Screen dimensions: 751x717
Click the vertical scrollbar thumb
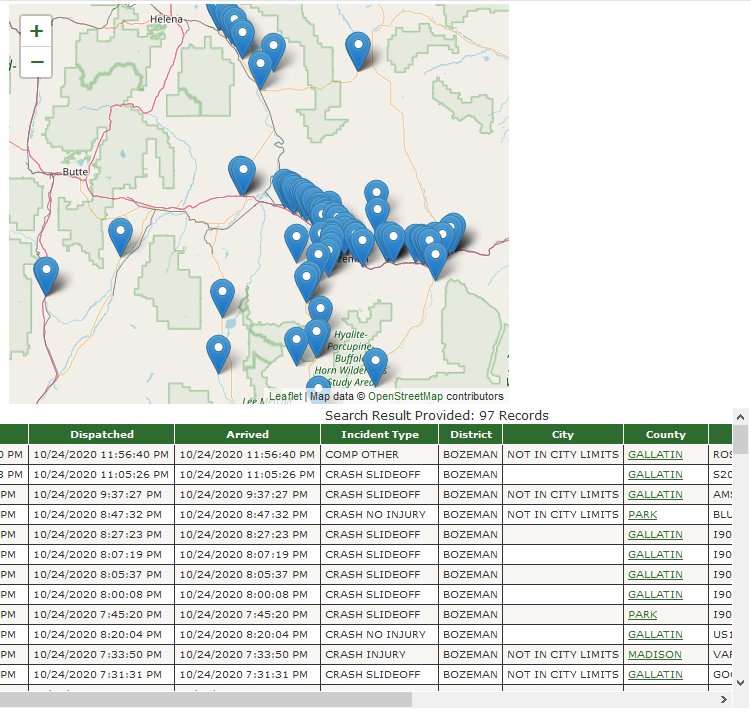coord(740,439)
